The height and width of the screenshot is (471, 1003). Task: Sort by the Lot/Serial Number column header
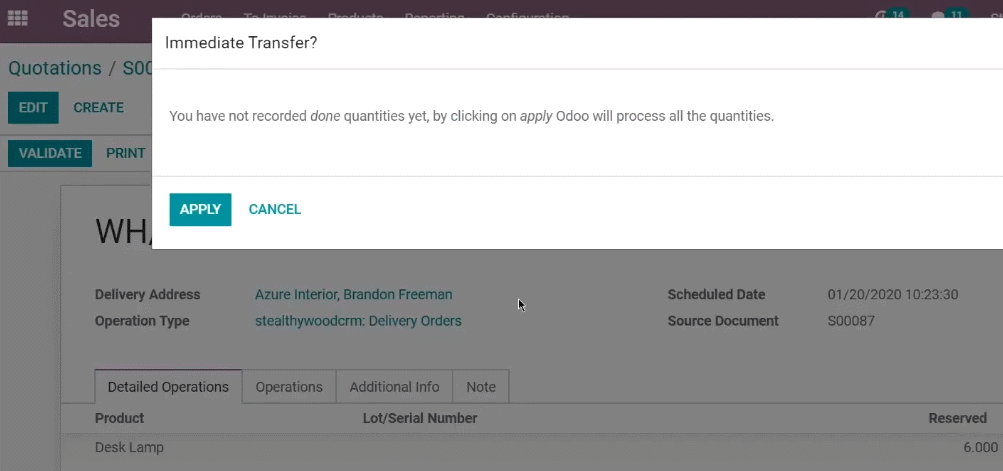click(x=420, y=418)
